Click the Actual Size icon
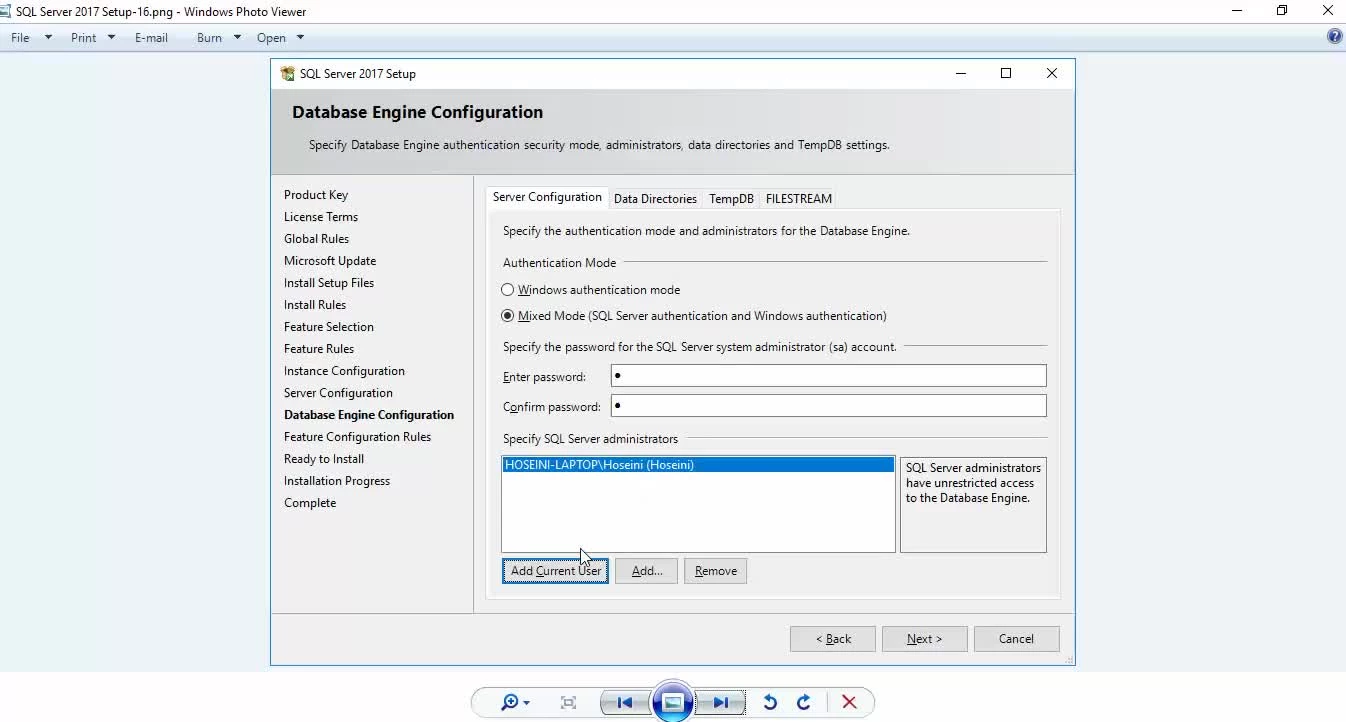This screenshot has height=722, width=1346. (568, 702)
